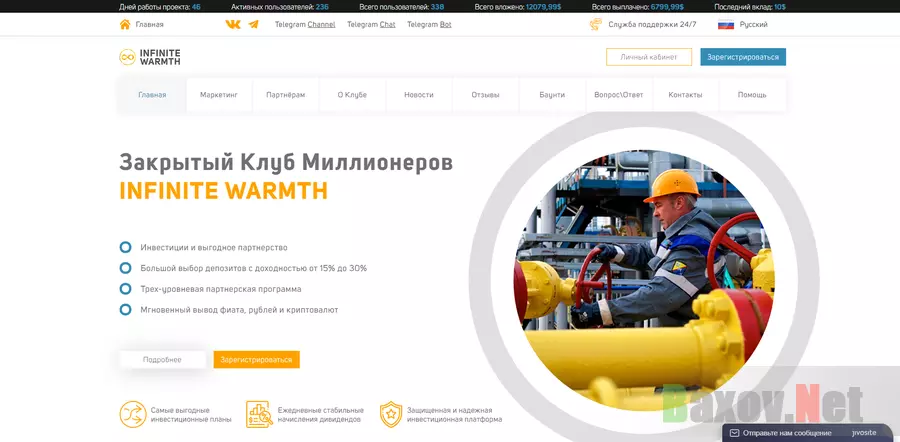
Task: Click text Защищённая и надежная инвестиционная платформа
Action: pos(455,414)
